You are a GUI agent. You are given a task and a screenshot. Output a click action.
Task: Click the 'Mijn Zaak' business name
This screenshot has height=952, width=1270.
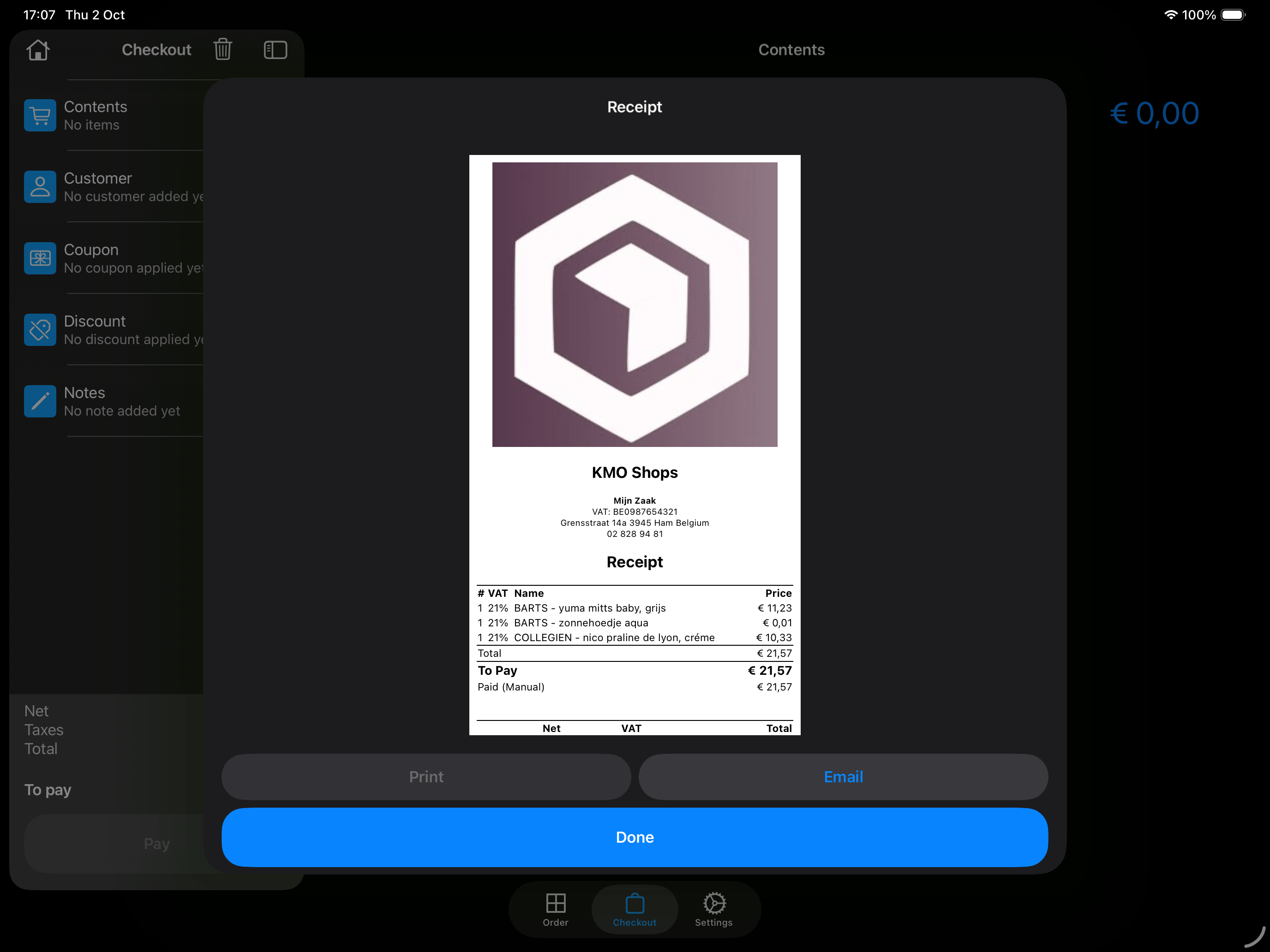coord(635,500)
